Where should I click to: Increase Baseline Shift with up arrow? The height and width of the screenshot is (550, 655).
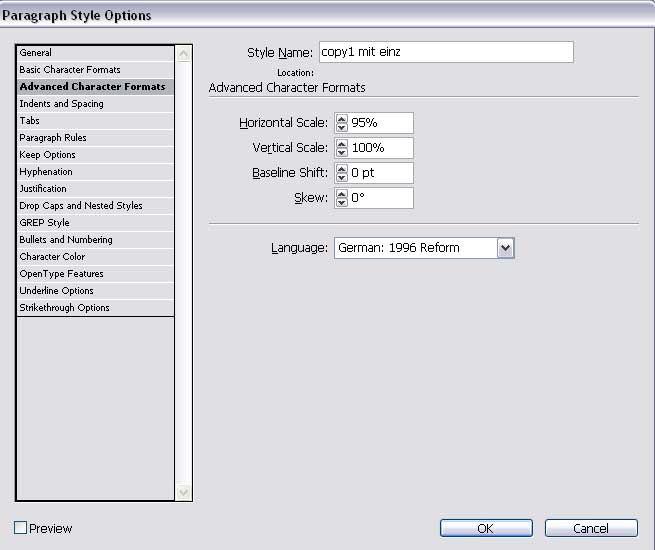pyautogui.click(x=342, y=169)
